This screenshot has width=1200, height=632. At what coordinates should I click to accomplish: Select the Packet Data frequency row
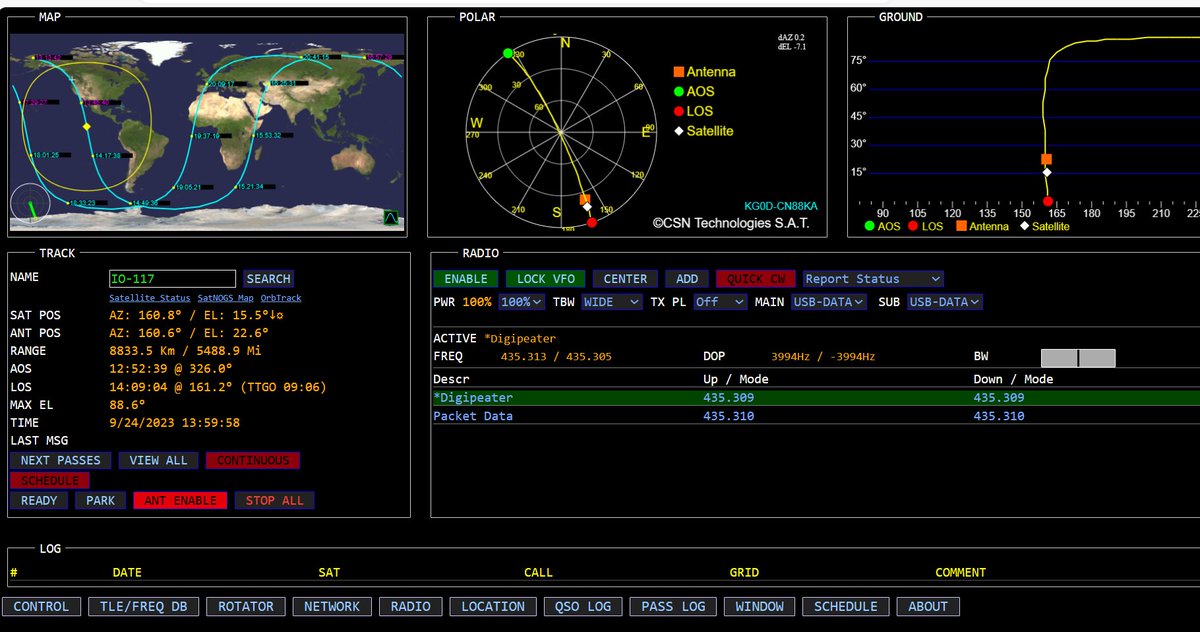coord(815,416)
